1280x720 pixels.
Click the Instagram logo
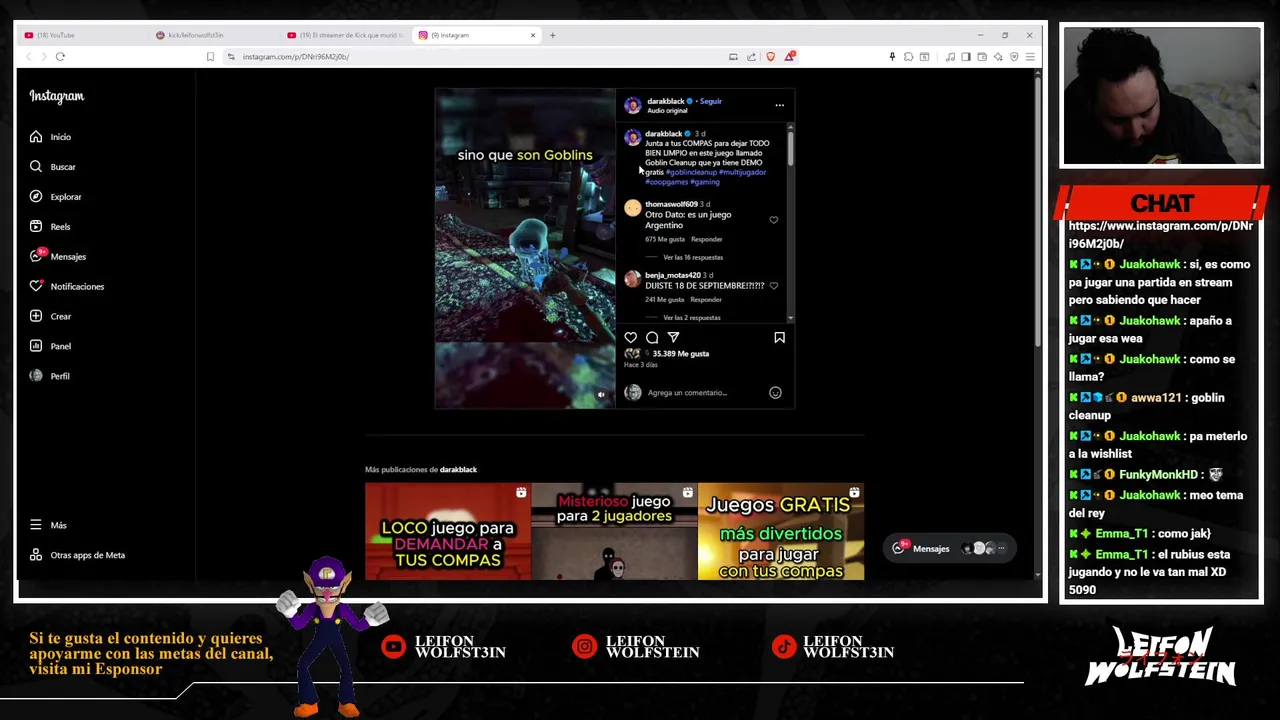(x=56, y=96)
